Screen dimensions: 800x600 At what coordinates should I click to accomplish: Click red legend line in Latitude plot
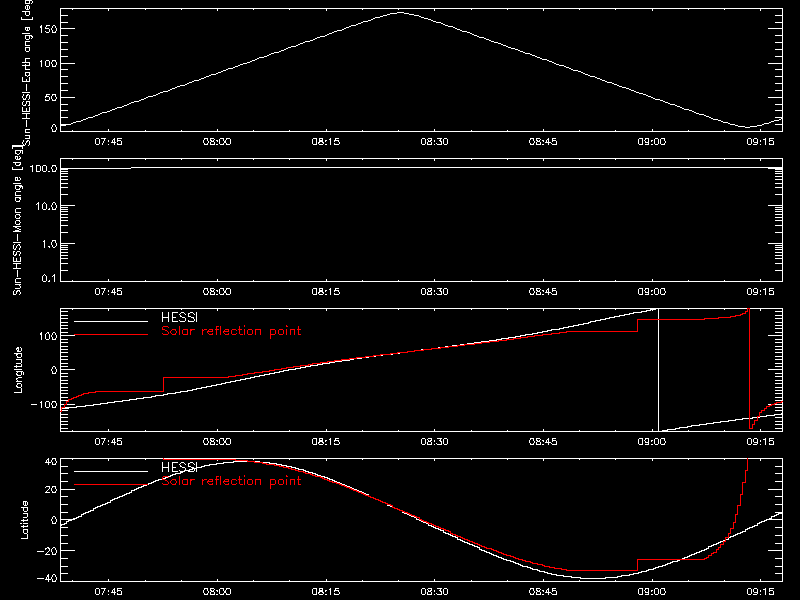[111, 485]
